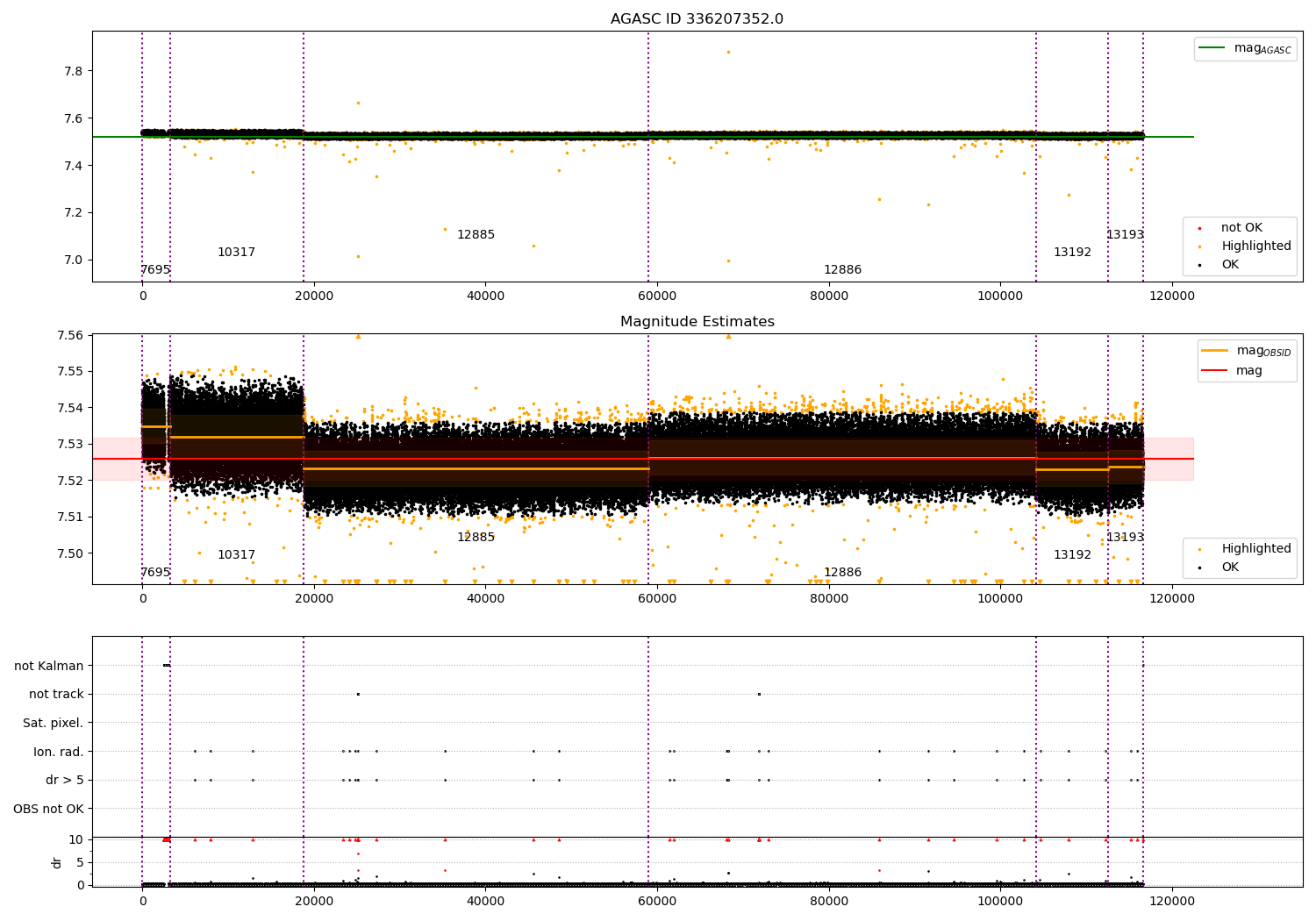1316x921 pixels.
Task: Click obsid label 12885 in the top plot
Action: point(476,235)
